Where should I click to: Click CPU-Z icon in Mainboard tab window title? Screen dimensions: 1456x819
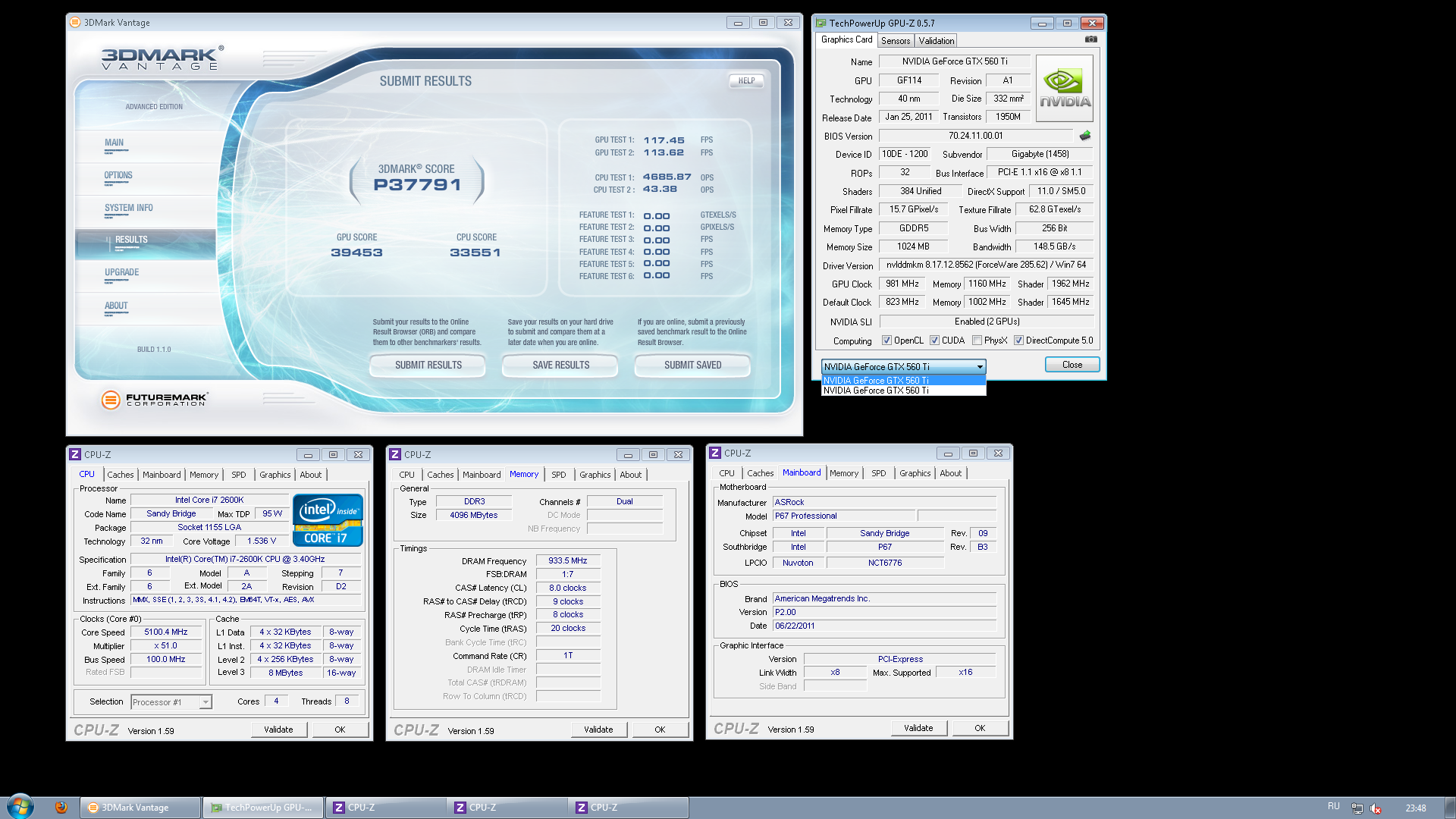pos(715,453)
